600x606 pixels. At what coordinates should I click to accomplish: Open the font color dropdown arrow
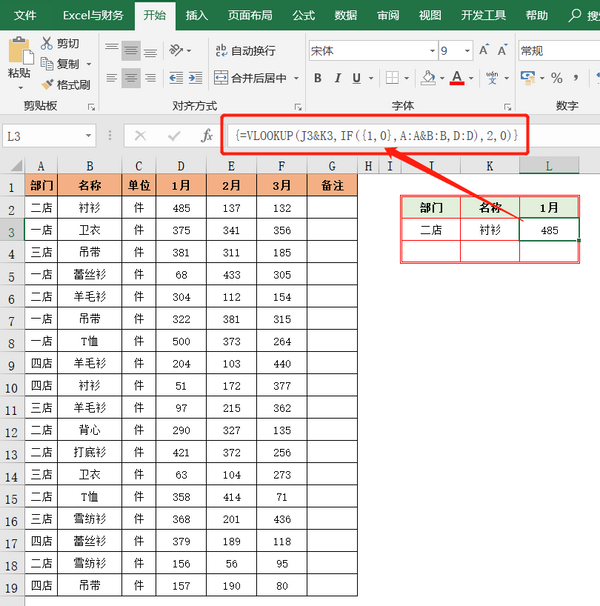(471, 78)
